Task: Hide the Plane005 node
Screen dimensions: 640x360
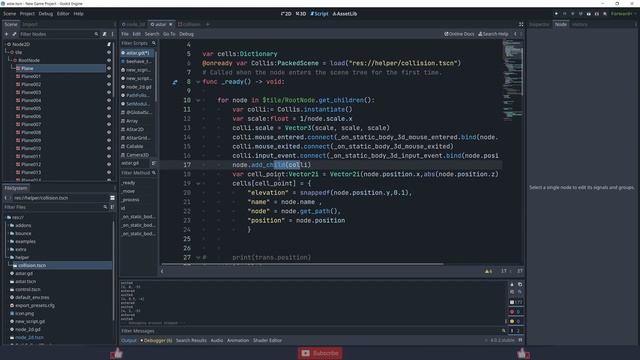Action: (109, 108)
